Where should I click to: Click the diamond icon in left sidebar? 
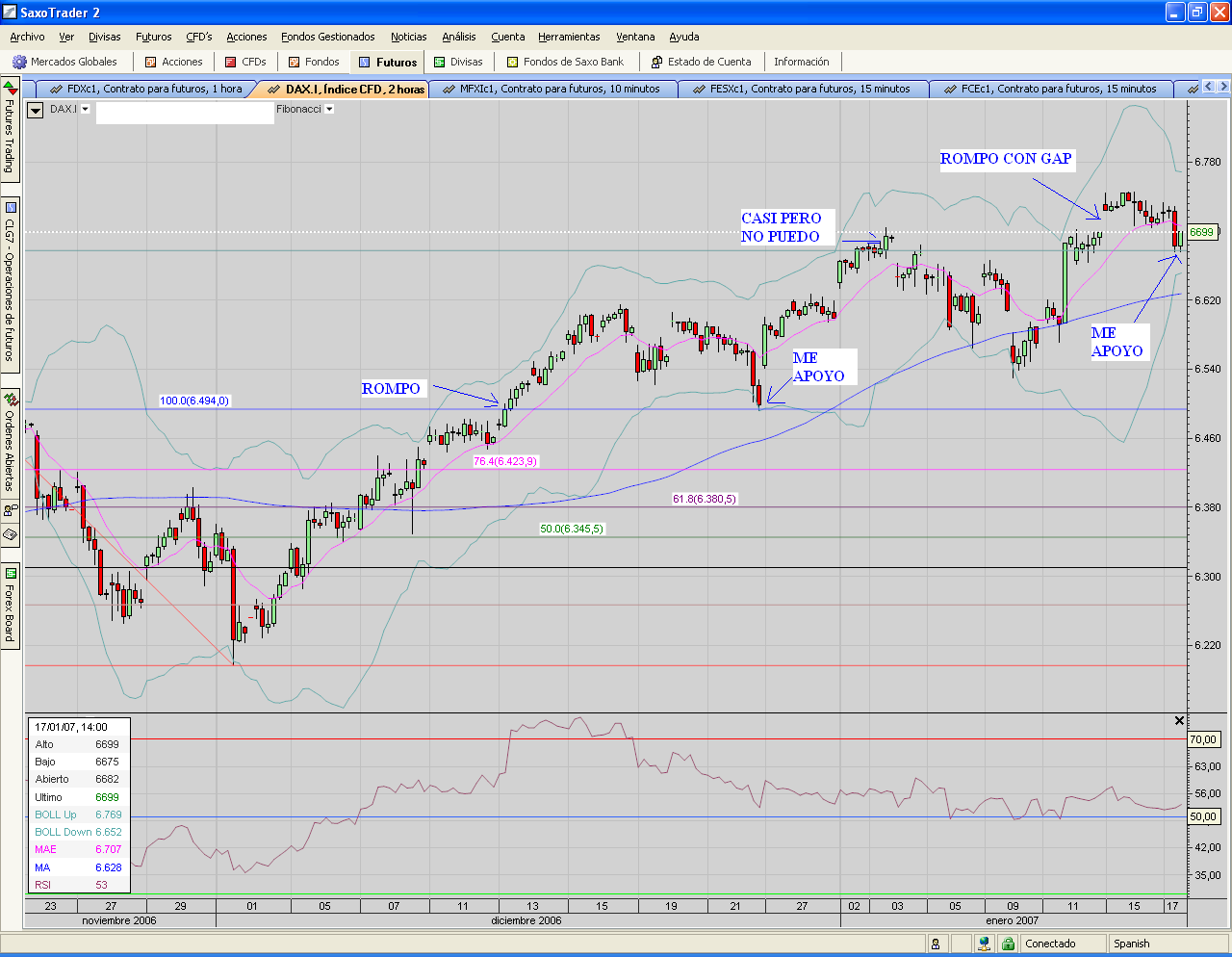[x=10, y=534]
